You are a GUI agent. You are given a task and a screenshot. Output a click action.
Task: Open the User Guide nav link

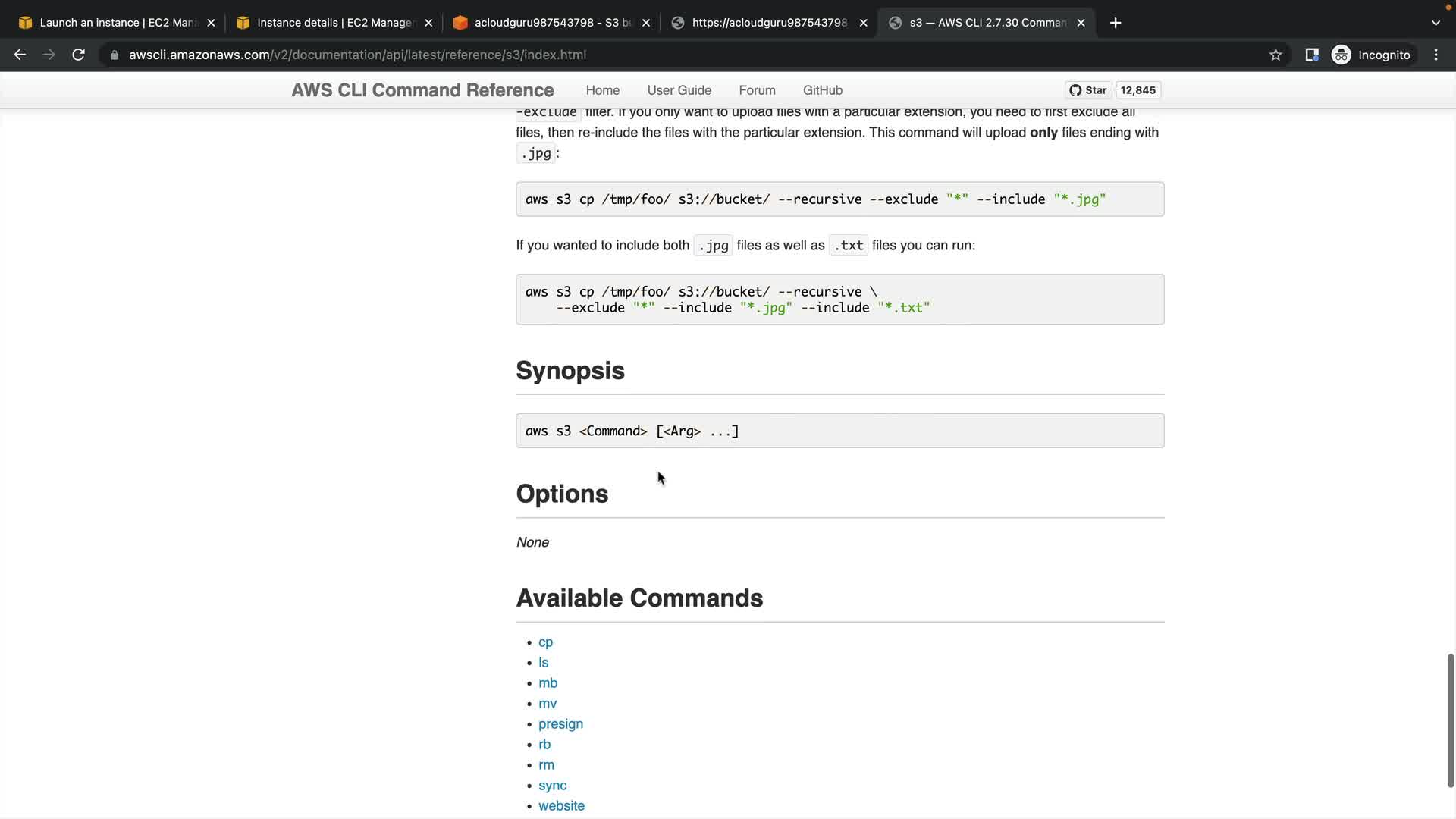(679, 90)
